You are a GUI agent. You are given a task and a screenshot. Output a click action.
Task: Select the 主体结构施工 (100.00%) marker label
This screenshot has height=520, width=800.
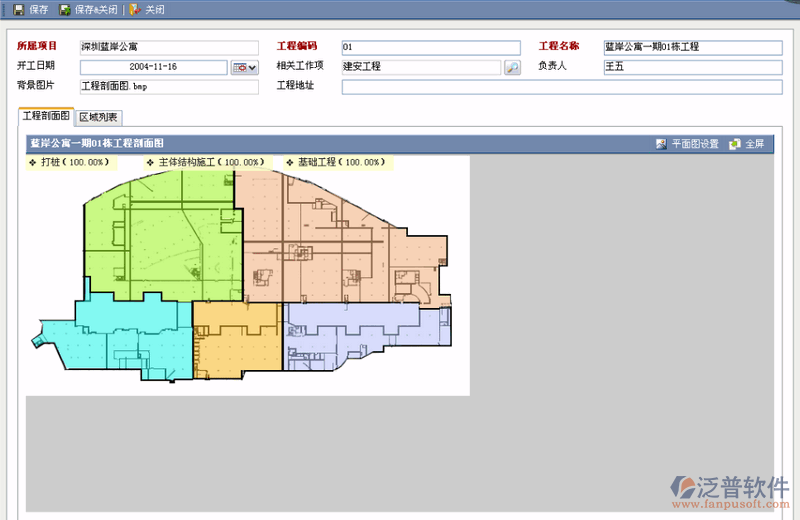point(208,162)
